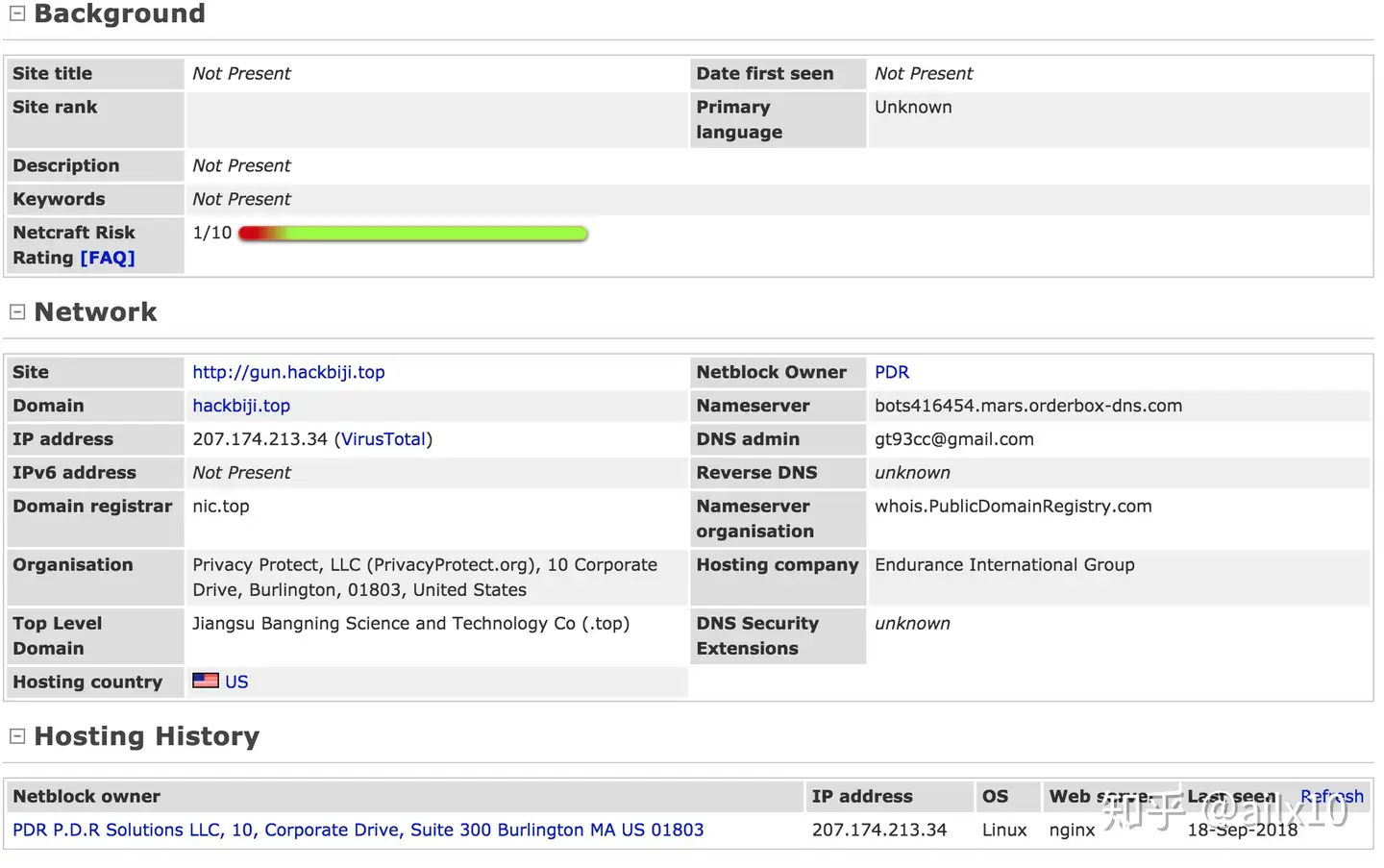This screenshot has width=1384, height=868.
Task: Click the Site title Not Present value
Action: point(241,74)
